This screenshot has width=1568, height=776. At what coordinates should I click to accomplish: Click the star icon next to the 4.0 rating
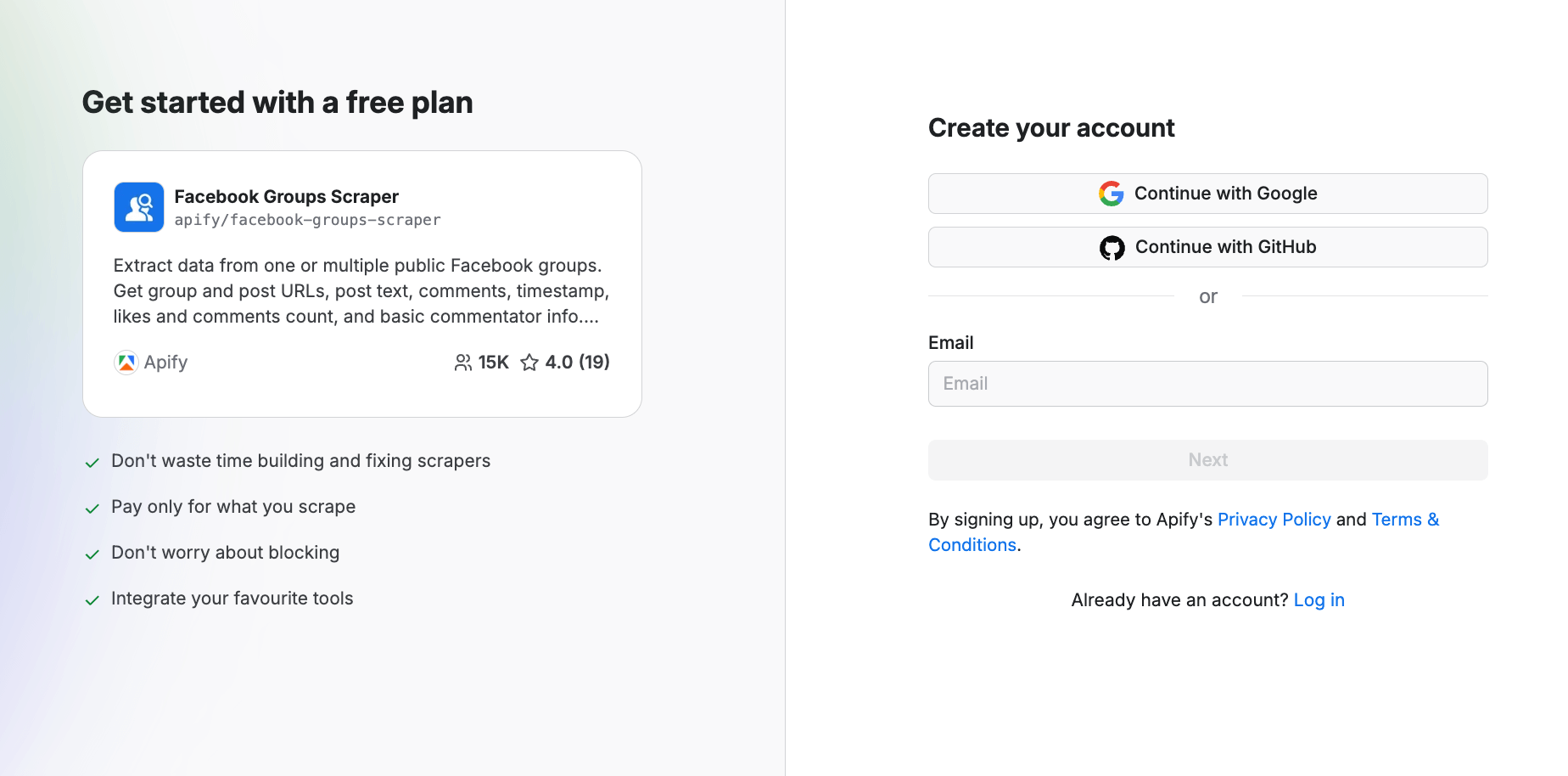(x=529, y=362)
